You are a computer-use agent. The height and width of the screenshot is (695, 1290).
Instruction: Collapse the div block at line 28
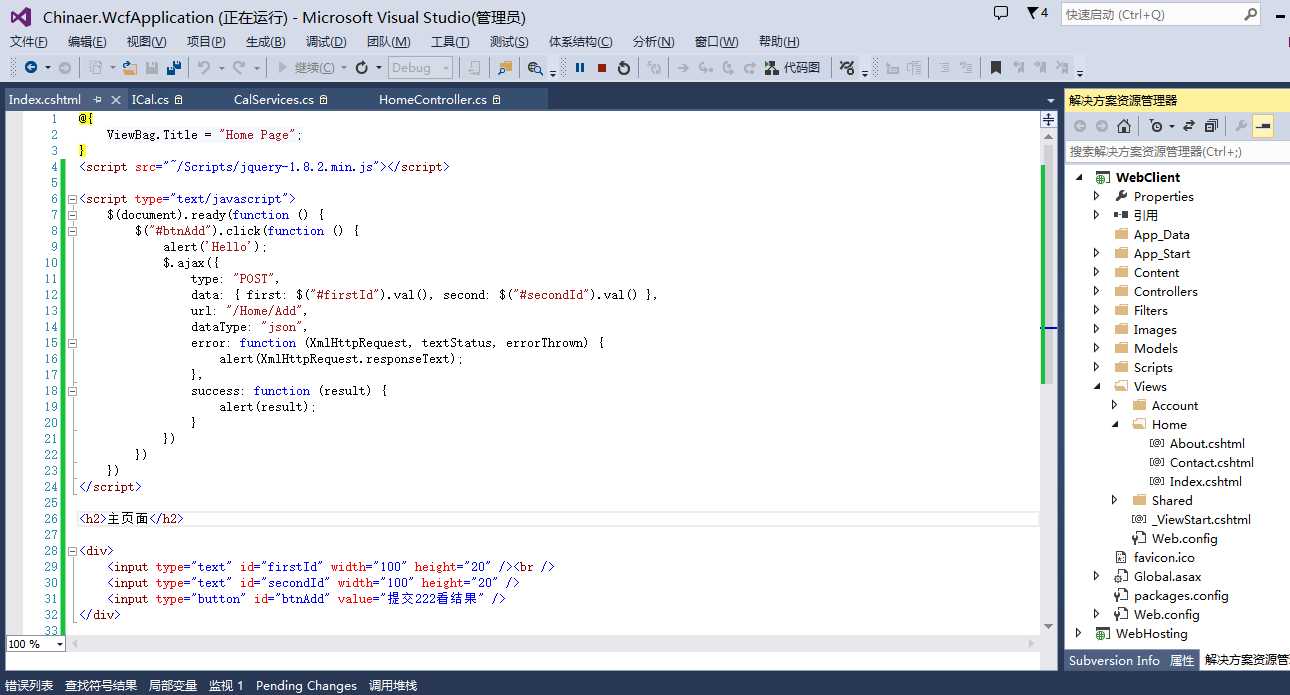tap(72, 551)
